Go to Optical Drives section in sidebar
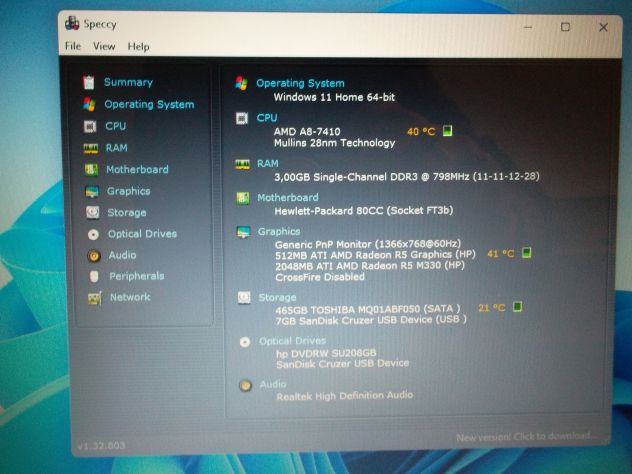 [142, 234]
